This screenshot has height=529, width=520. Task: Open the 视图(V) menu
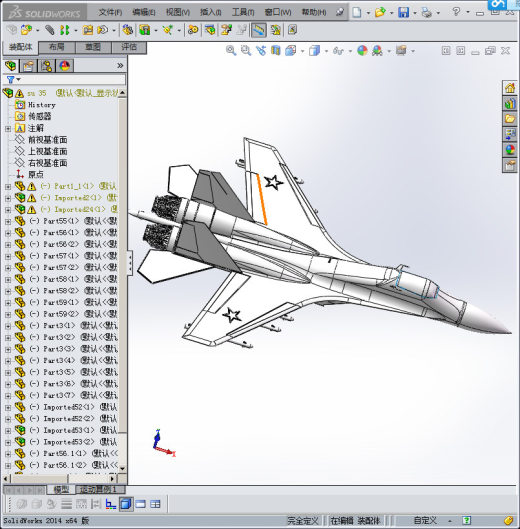pos(178,12)
